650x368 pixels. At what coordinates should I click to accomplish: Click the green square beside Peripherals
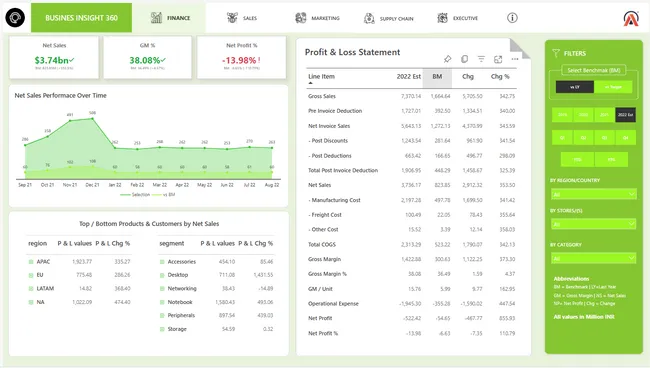click(162, 316)
